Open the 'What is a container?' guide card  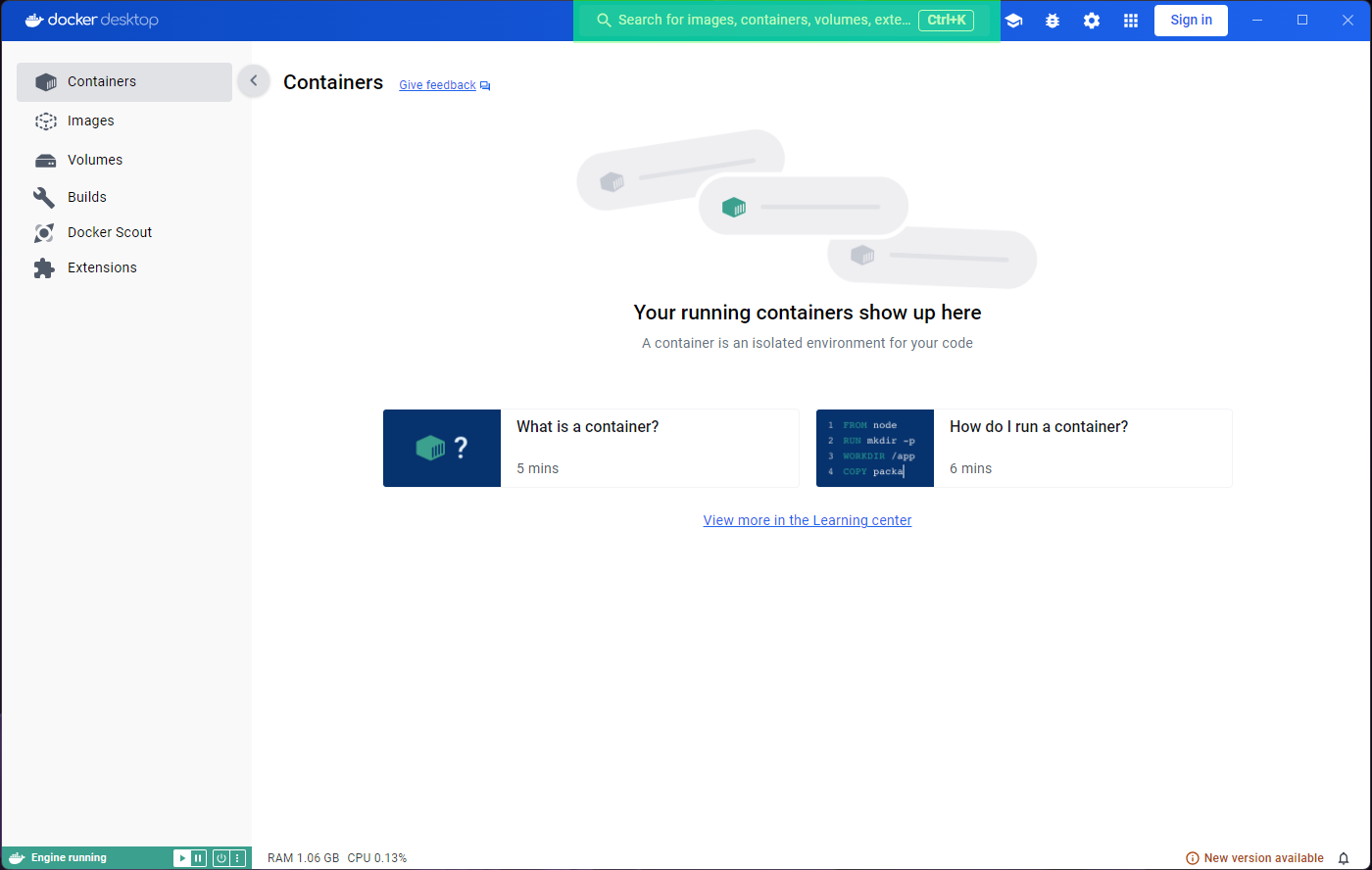click(x=591, y=448)
